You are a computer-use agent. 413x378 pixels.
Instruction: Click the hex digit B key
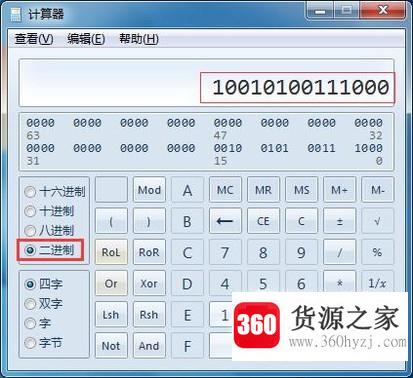187,221
